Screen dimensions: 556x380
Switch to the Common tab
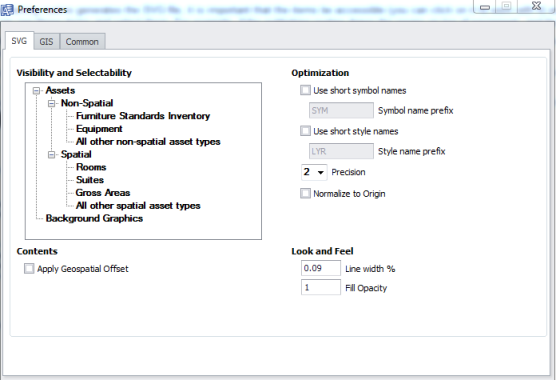[82, 42]
